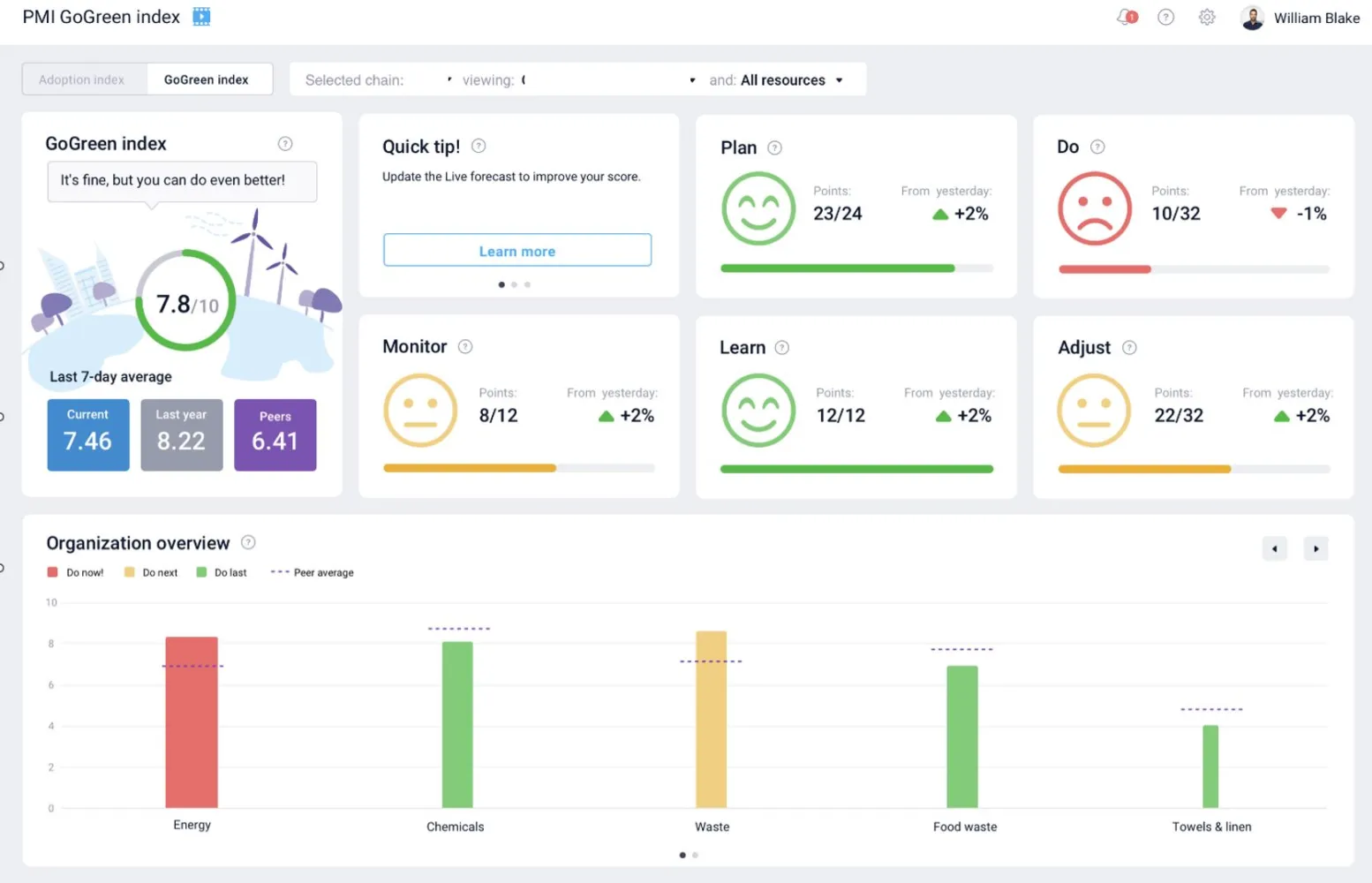
Task: Toggle the Do last legend swatch
Action: pyautogui.click(x=201, y=572)
